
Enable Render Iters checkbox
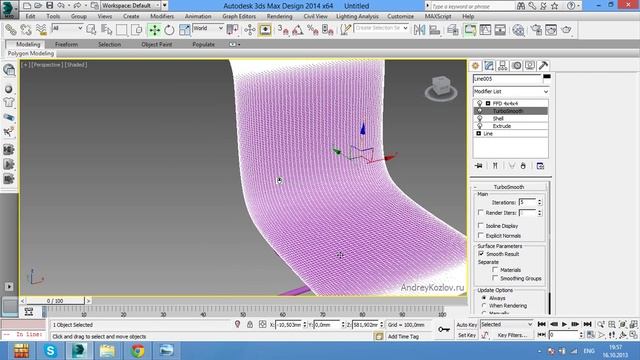[480, 212]
